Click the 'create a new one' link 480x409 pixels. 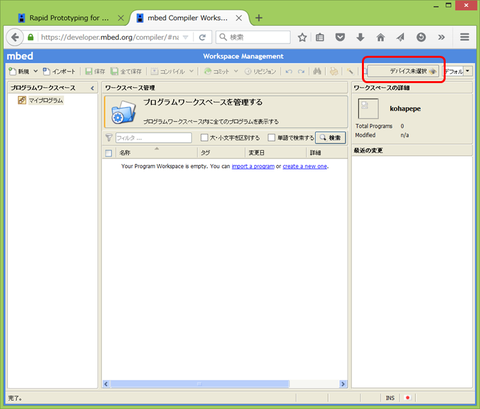(x=305, y=166)
